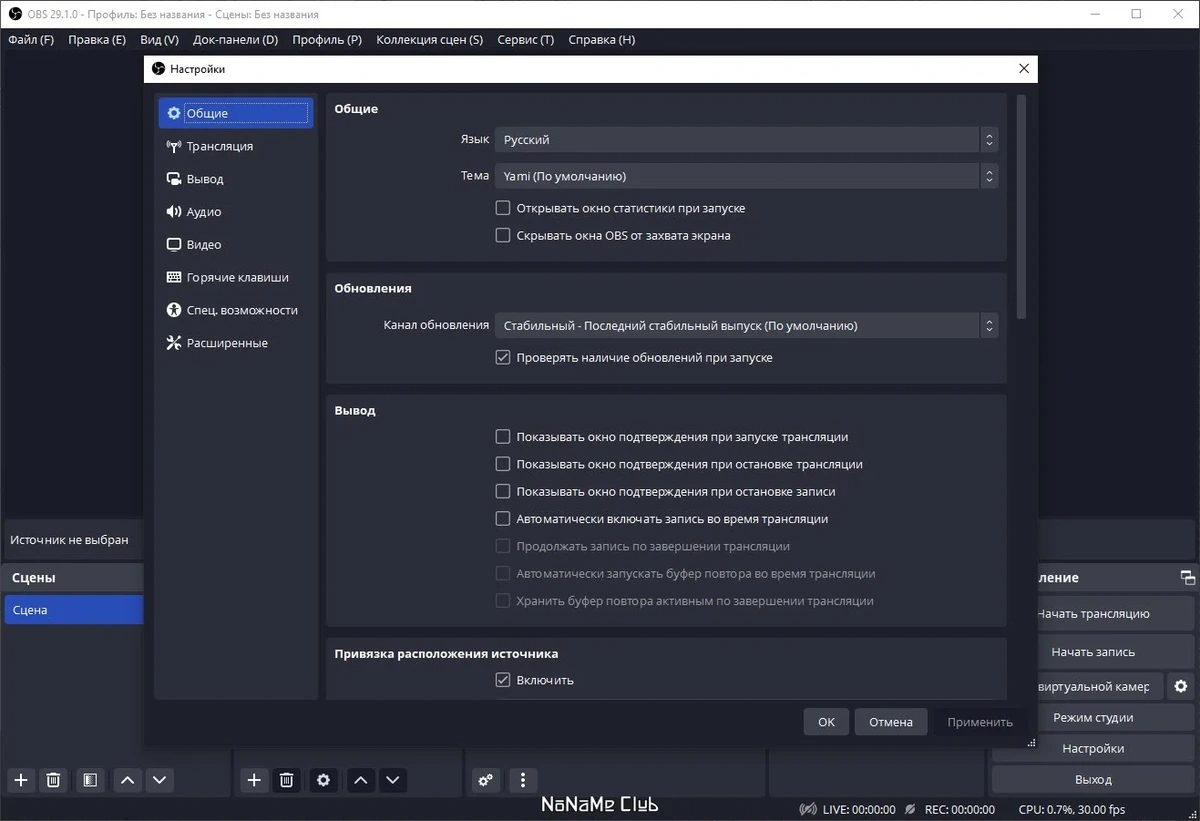1200x821 pixels.
Task: Check confirmation dialog при остановке записи
Action: [503, 491]
